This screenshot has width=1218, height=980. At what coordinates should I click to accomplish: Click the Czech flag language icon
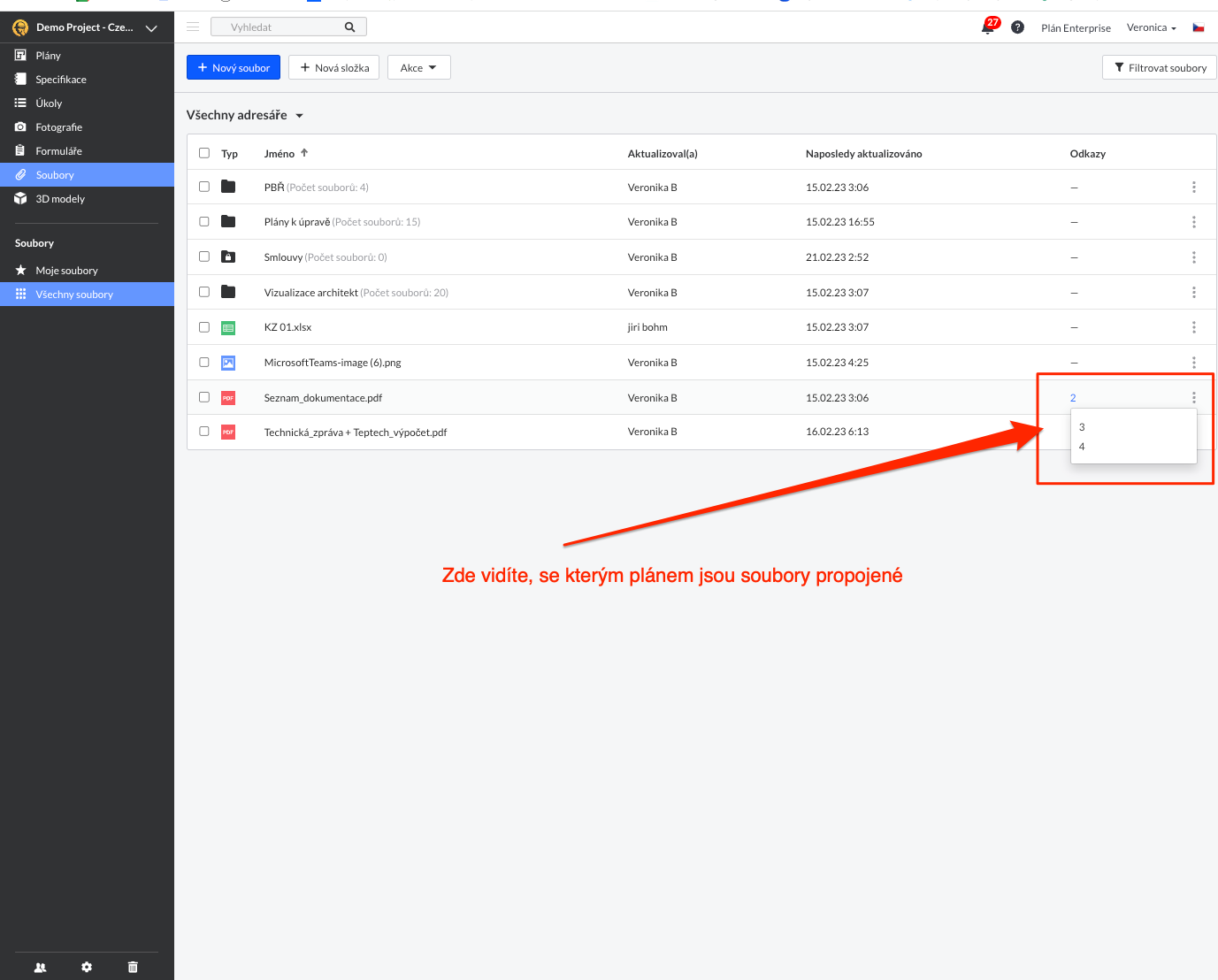tap(1199, 27)
